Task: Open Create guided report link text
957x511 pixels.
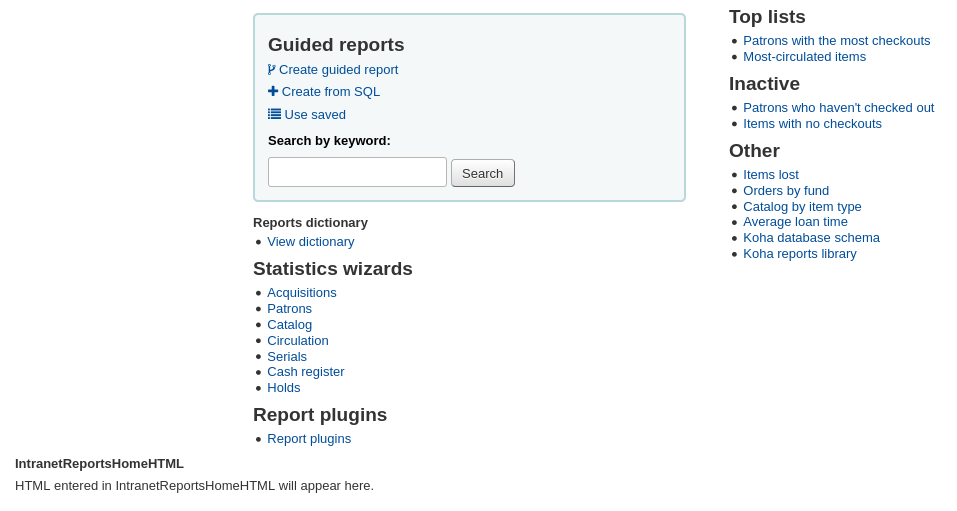Action: [x=338, y=70]
